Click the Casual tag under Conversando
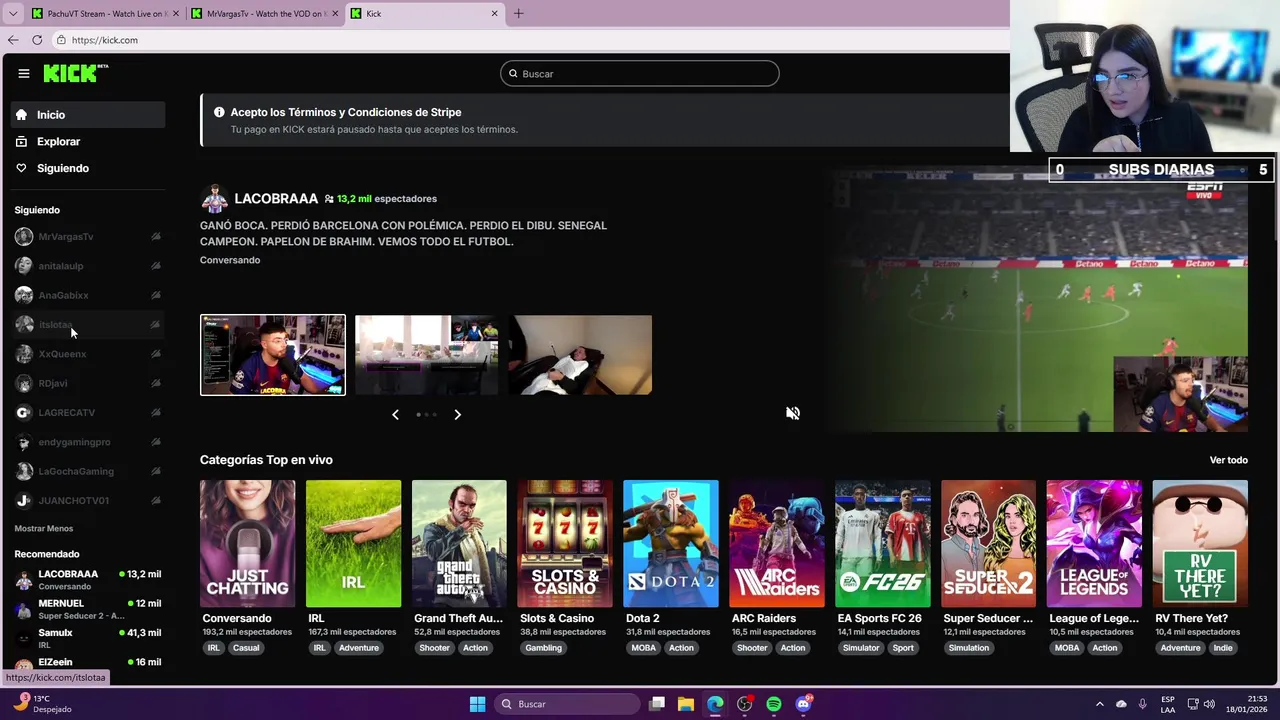This screenshot has height=720, width=1280. pyautogui.click(x=246, y=648)
